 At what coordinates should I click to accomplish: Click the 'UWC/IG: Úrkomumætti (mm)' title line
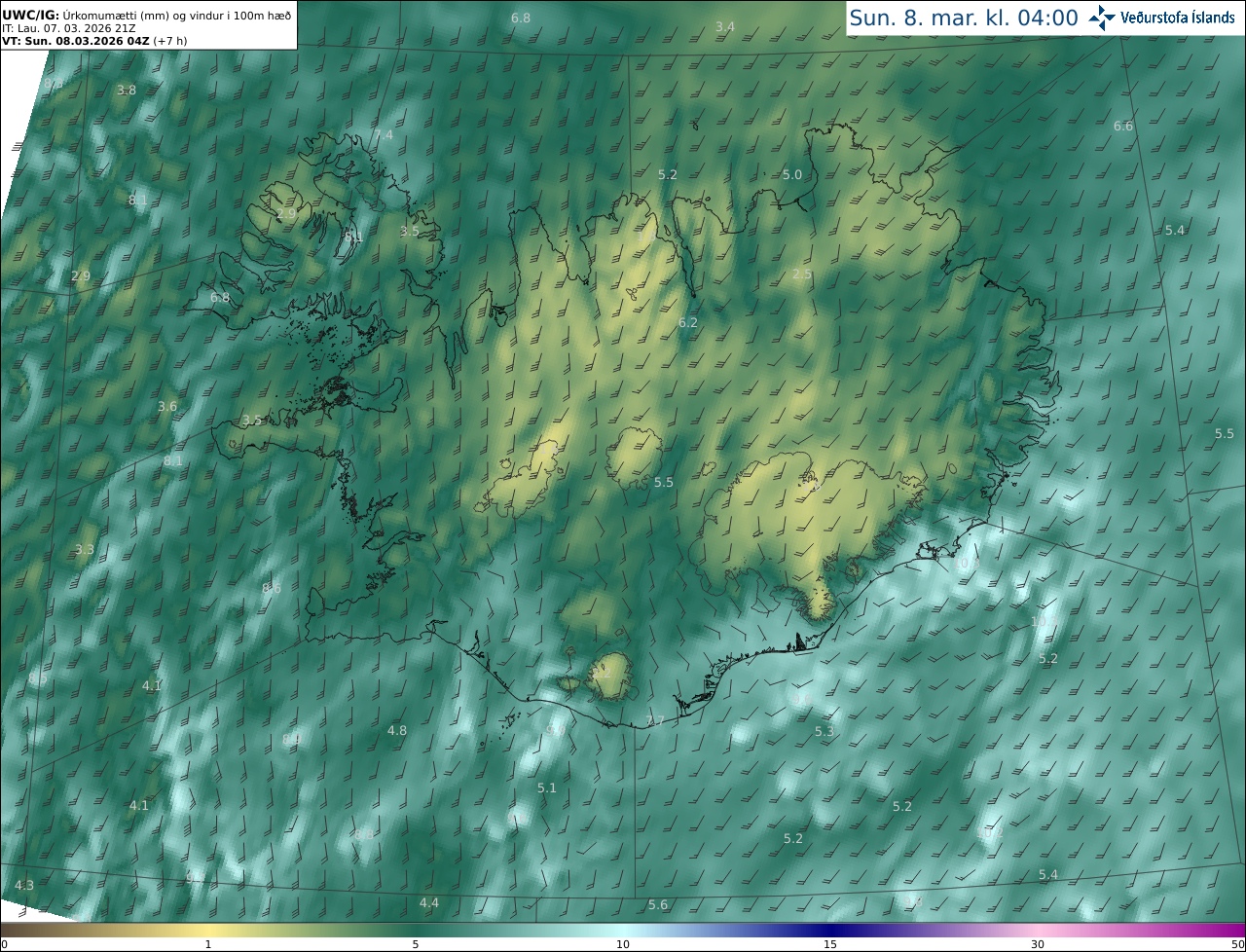click(146, 16)
